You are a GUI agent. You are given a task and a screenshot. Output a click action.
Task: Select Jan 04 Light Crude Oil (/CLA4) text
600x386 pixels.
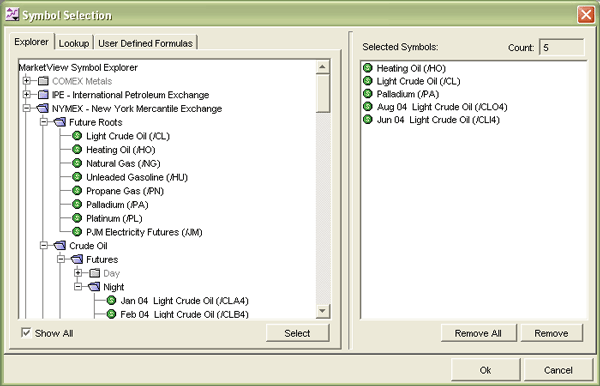pos(184,301)
